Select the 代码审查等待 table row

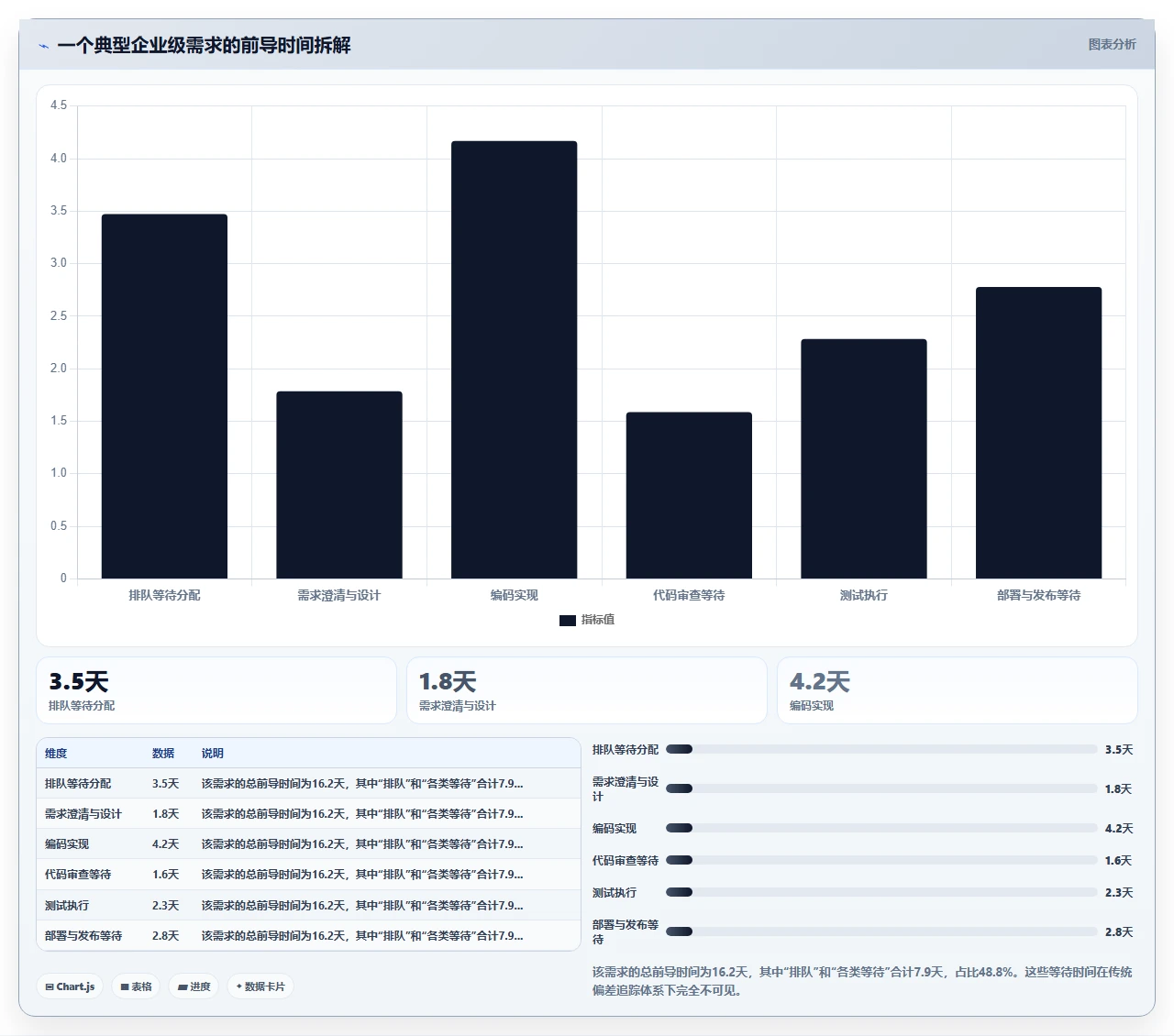point(308,875)
